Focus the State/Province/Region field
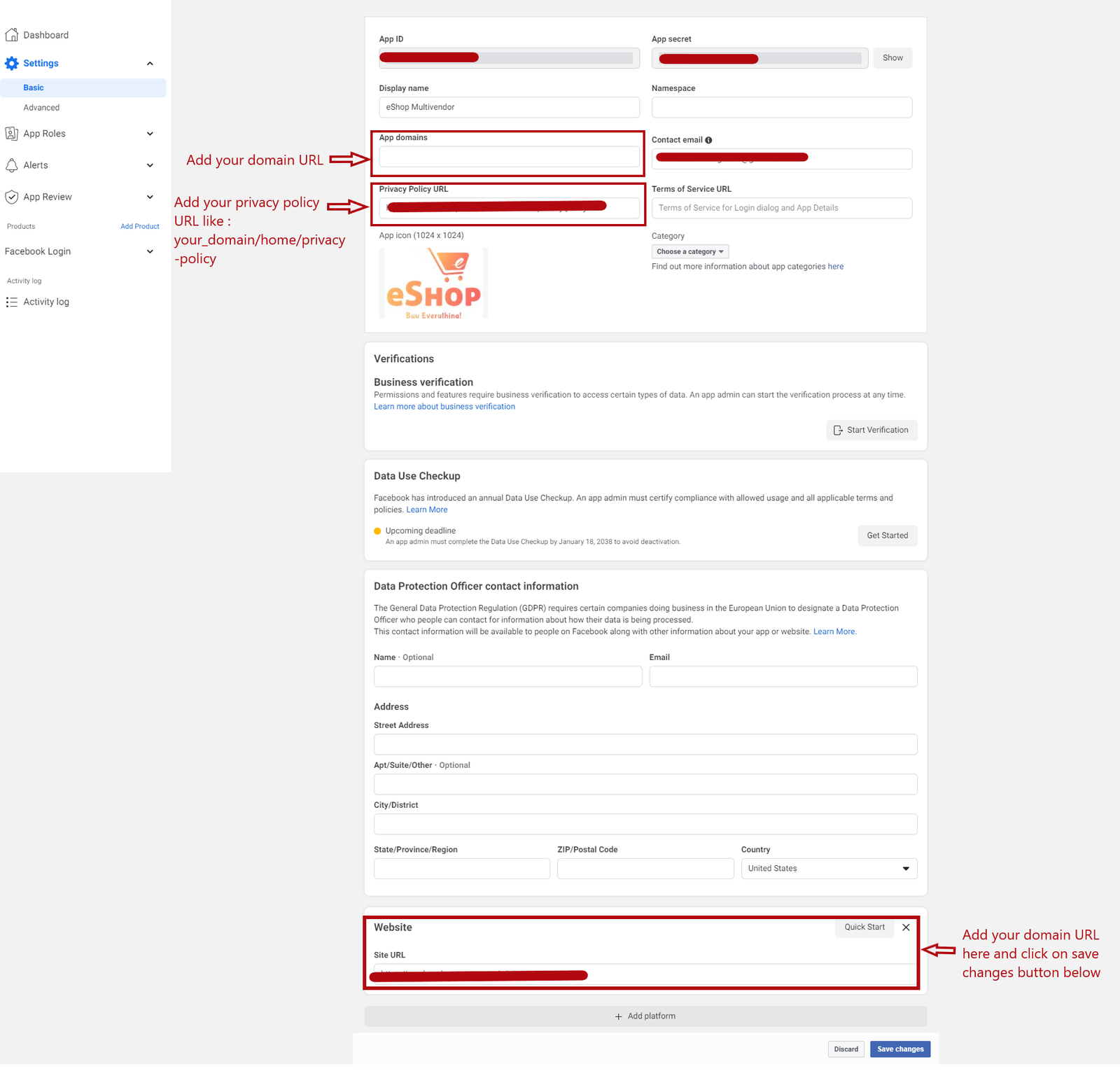Screen dimensions: 1120x1071 tap(462, 869)
